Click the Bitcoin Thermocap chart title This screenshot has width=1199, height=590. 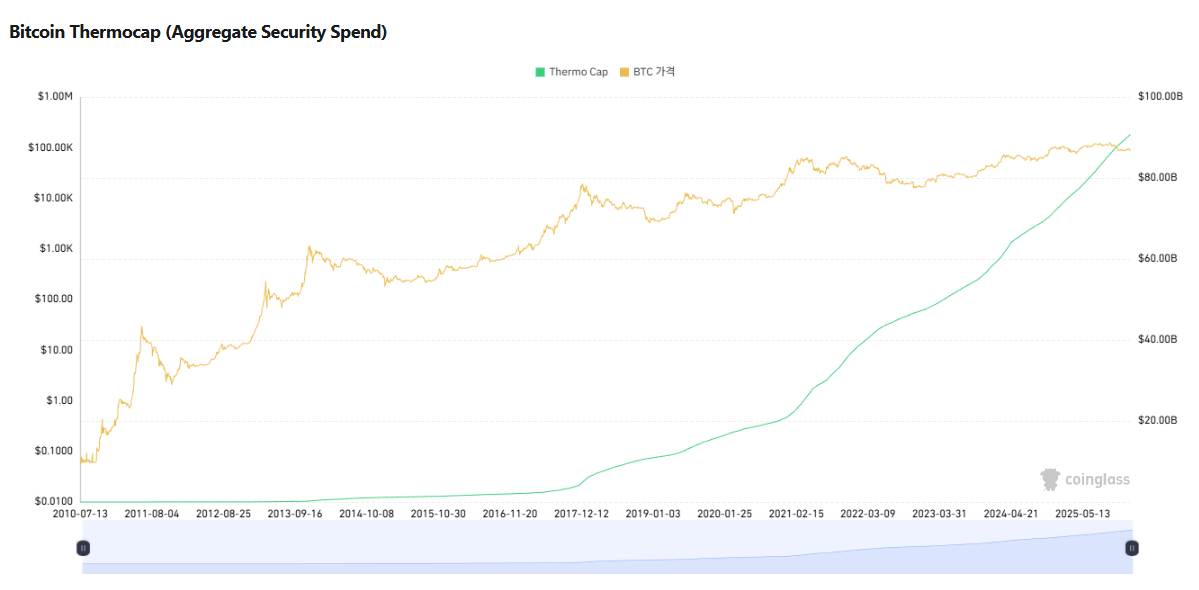point(198,32)
